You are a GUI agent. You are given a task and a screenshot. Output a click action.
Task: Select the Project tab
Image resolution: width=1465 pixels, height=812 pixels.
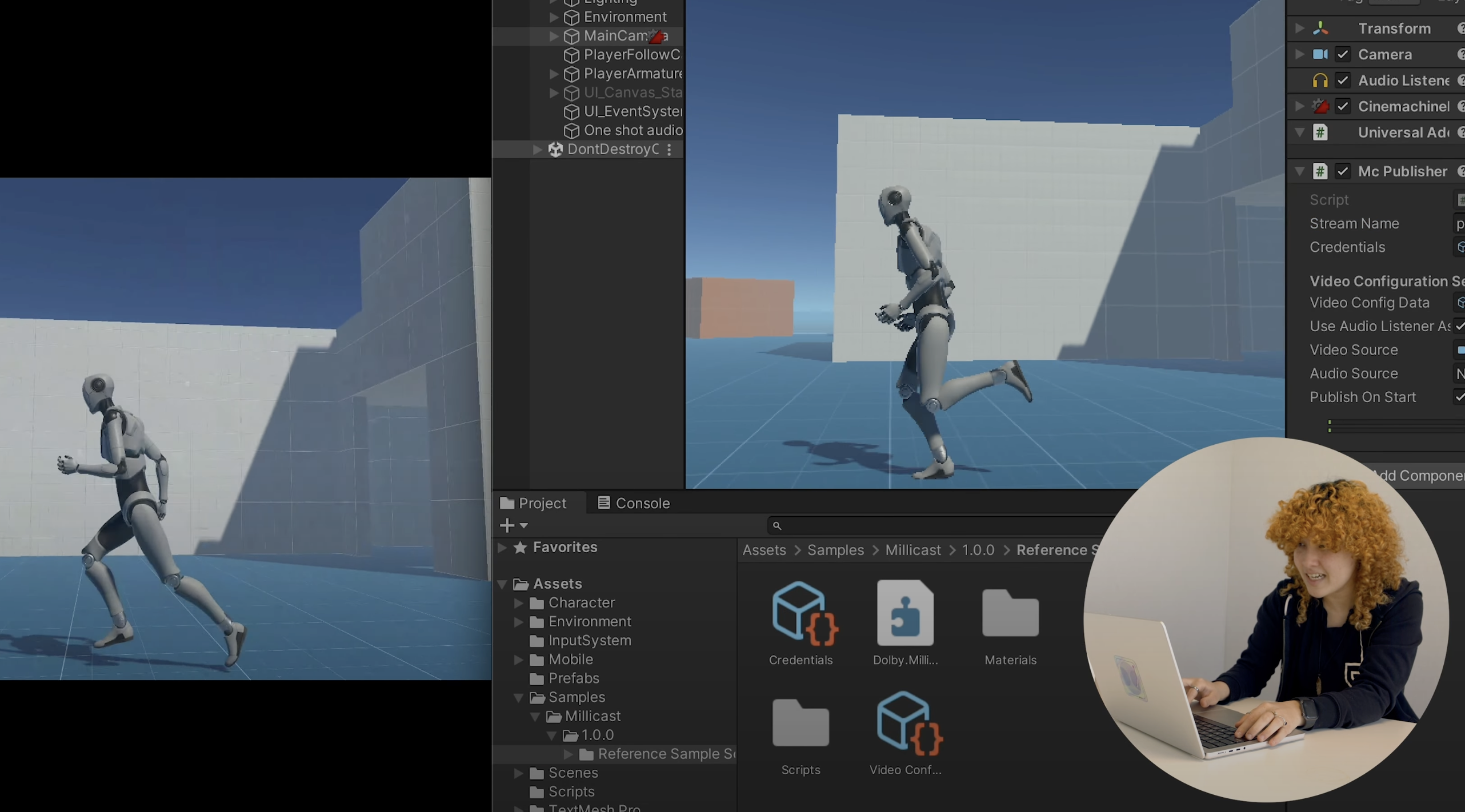coord(542,503)
